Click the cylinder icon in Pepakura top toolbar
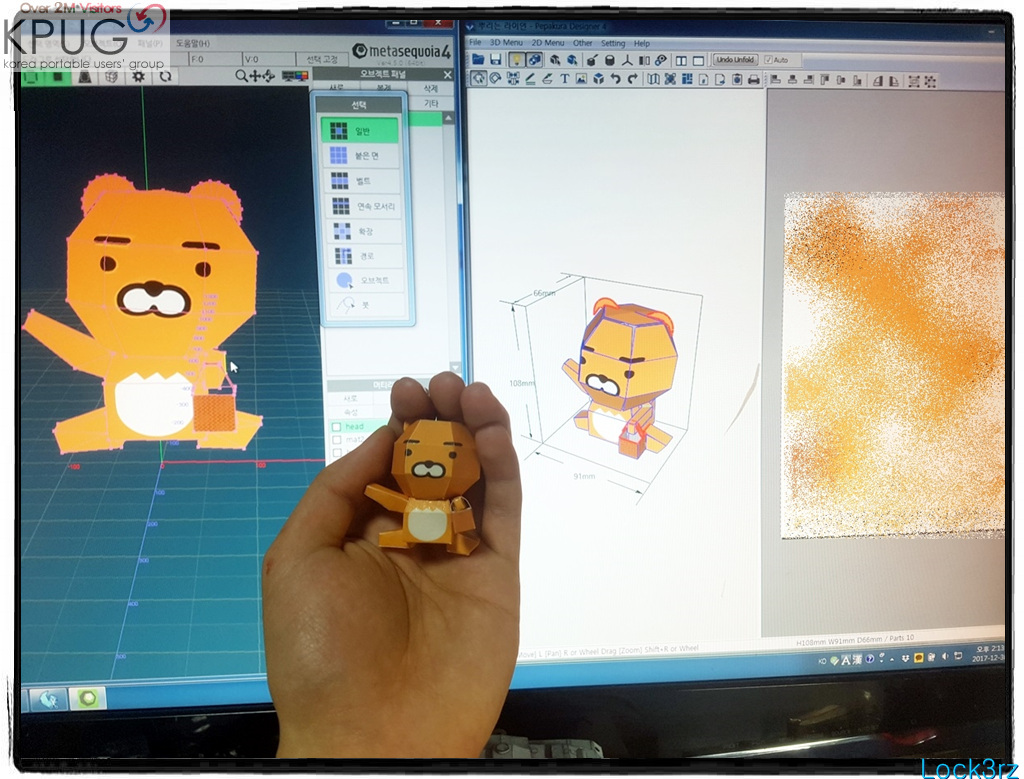Viewport: 1024px width, 779px height. coord(609,60)
